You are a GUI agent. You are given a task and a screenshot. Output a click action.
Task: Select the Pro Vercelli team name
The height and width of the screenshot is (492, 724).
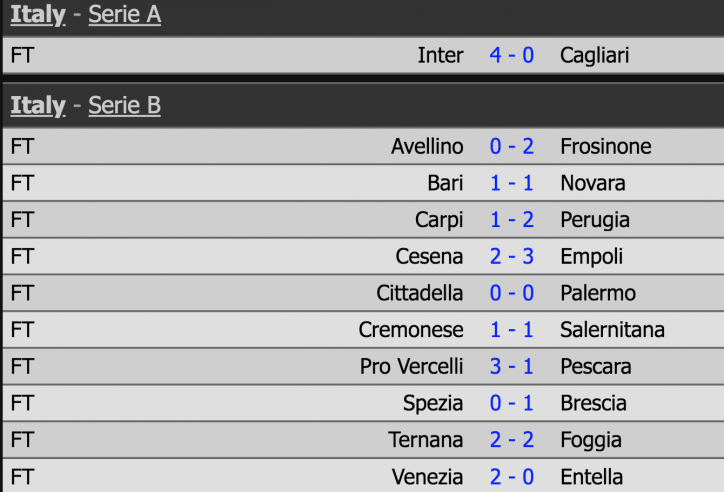click(411, 366)
